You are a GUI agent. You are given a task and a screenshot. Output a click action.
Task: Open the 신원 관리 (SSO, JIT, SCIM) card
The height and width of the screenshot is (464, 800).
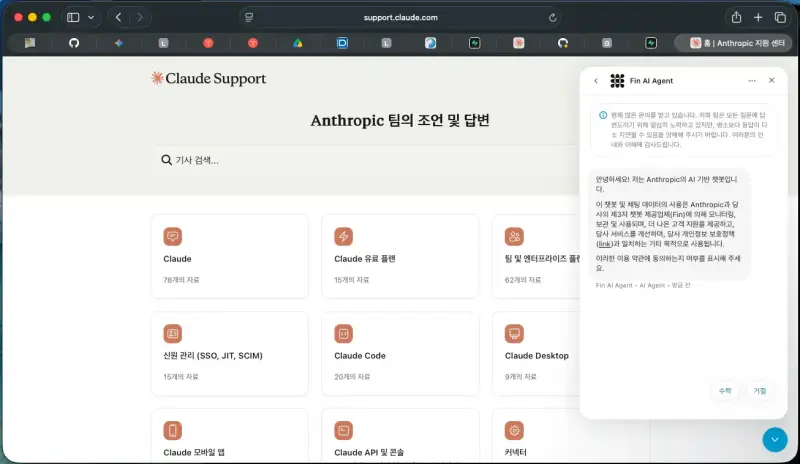pos(230,353)
